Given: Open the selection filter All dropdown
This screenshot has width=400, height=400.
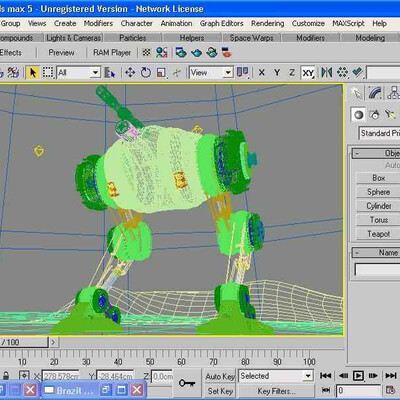Looking at the screenshot, I should coord(79,72).
